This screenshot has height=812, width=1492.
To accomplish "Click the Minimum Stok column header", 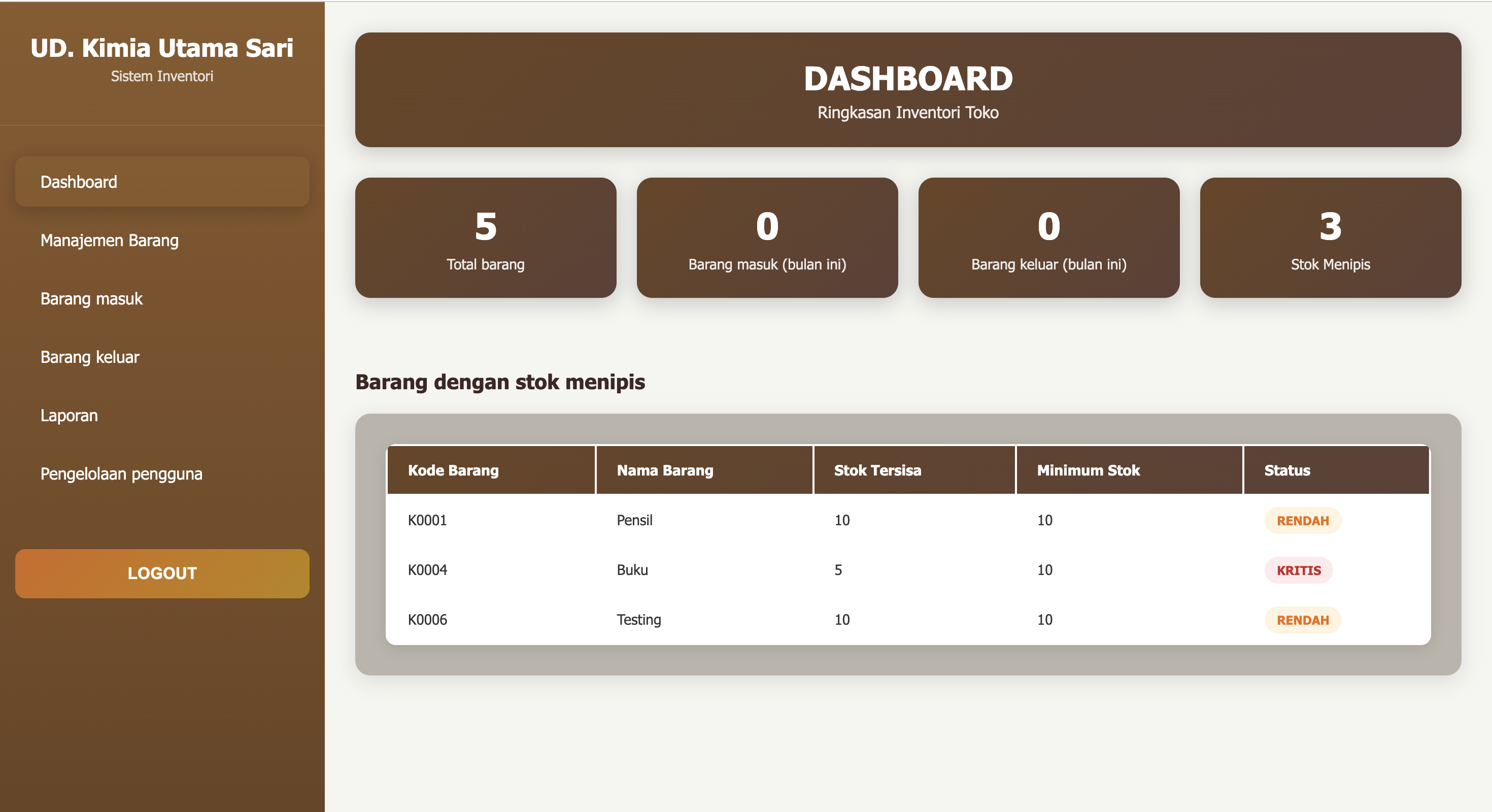I will click(x=1088, y=470).
